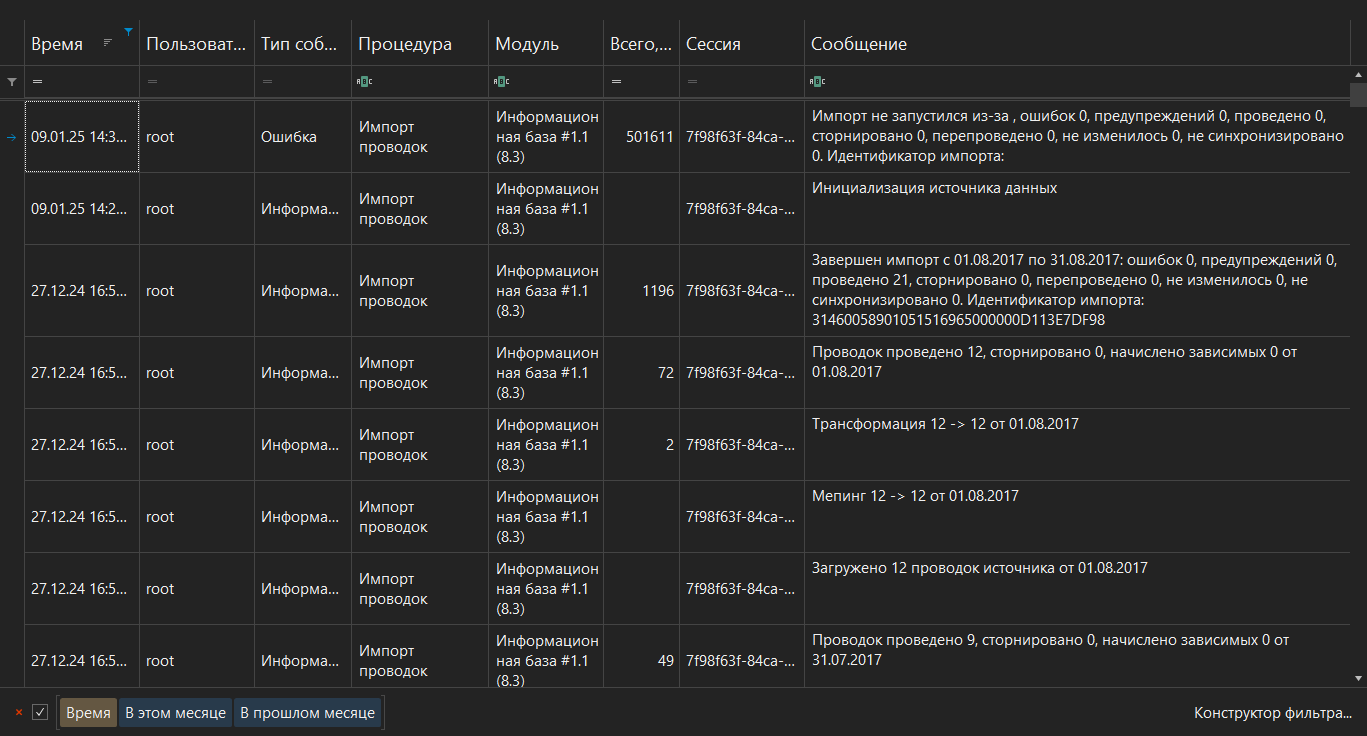Select the В прошлом месяце filter option
The height and width of the screenshot is (736, 1367).
tap(307, 712)
